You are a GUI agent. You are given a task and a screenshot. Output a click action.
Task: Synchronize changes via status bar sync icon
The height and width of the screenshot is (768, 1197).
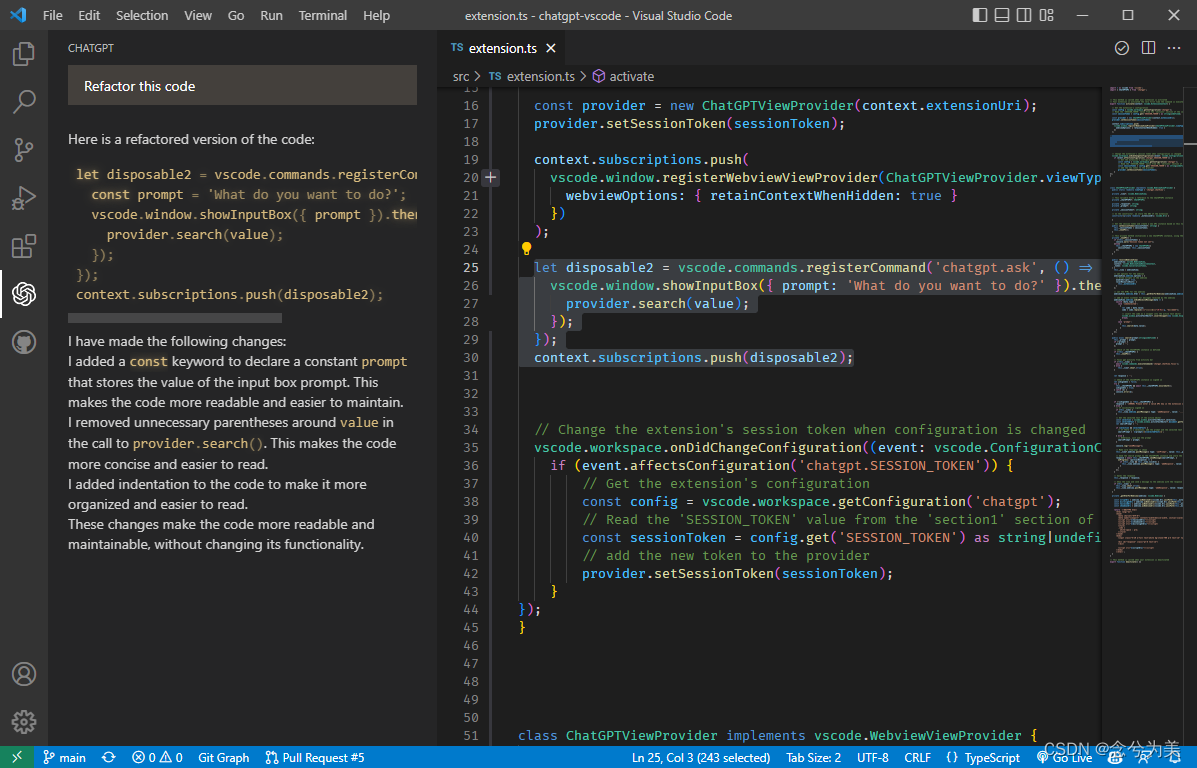[x=108, y=757]
